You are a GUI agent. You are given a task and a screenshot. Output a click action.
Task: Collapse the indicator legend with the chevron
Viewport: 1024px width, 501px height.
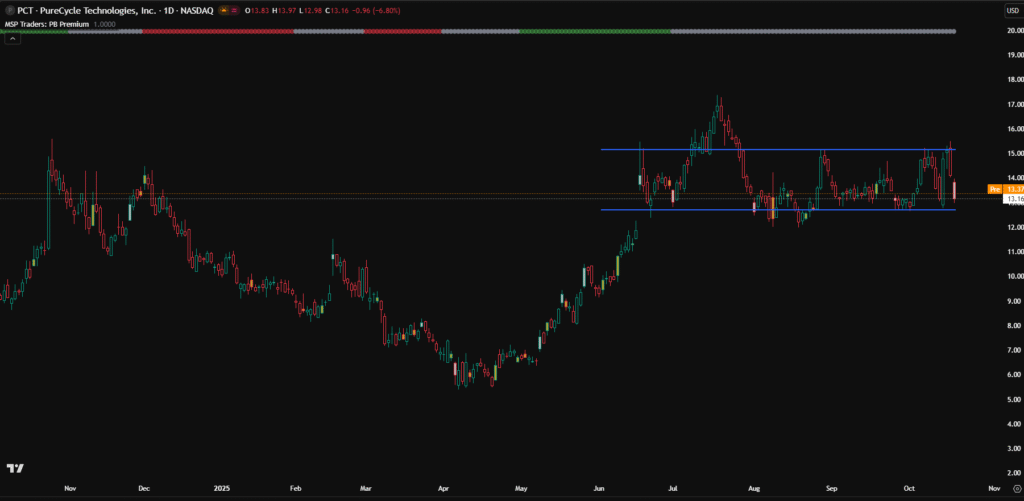(x=13, y=40)
